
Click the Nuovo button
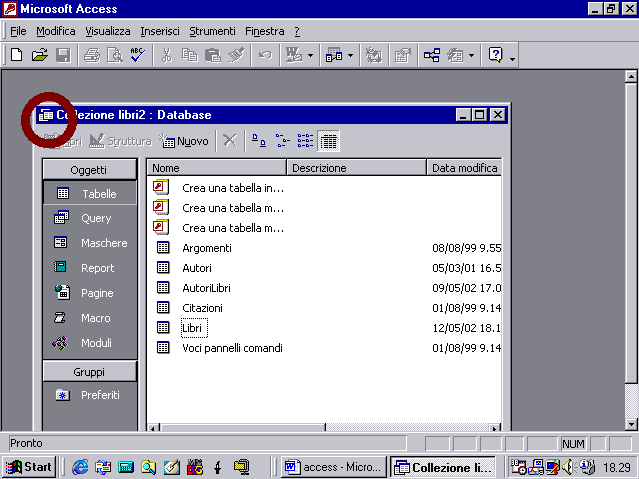184,141
